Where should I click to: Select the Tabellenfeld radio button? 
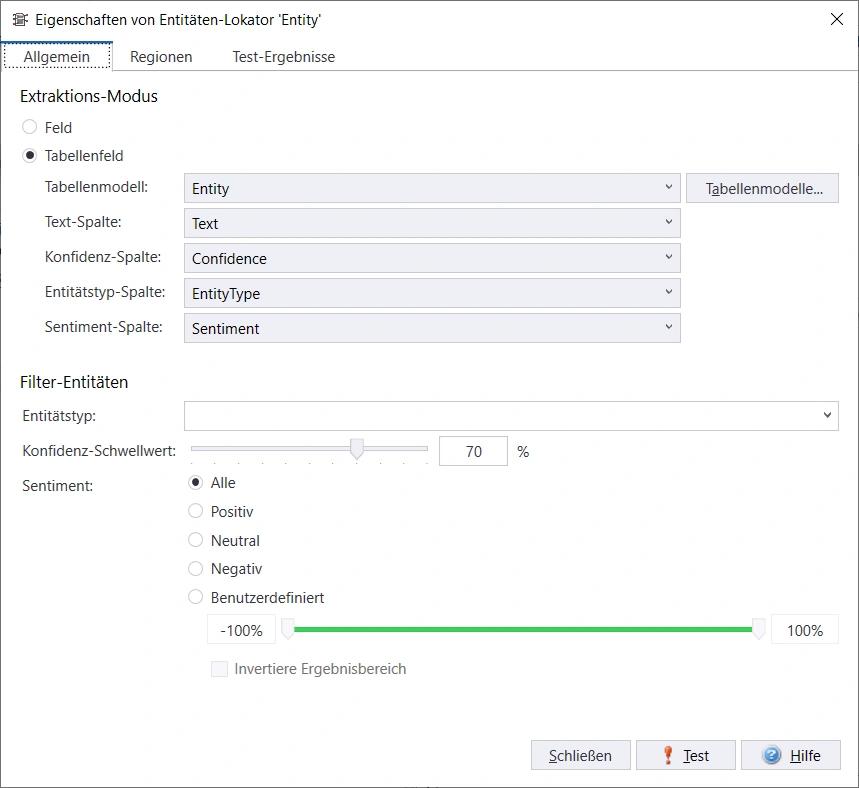[x=30, y=156]
